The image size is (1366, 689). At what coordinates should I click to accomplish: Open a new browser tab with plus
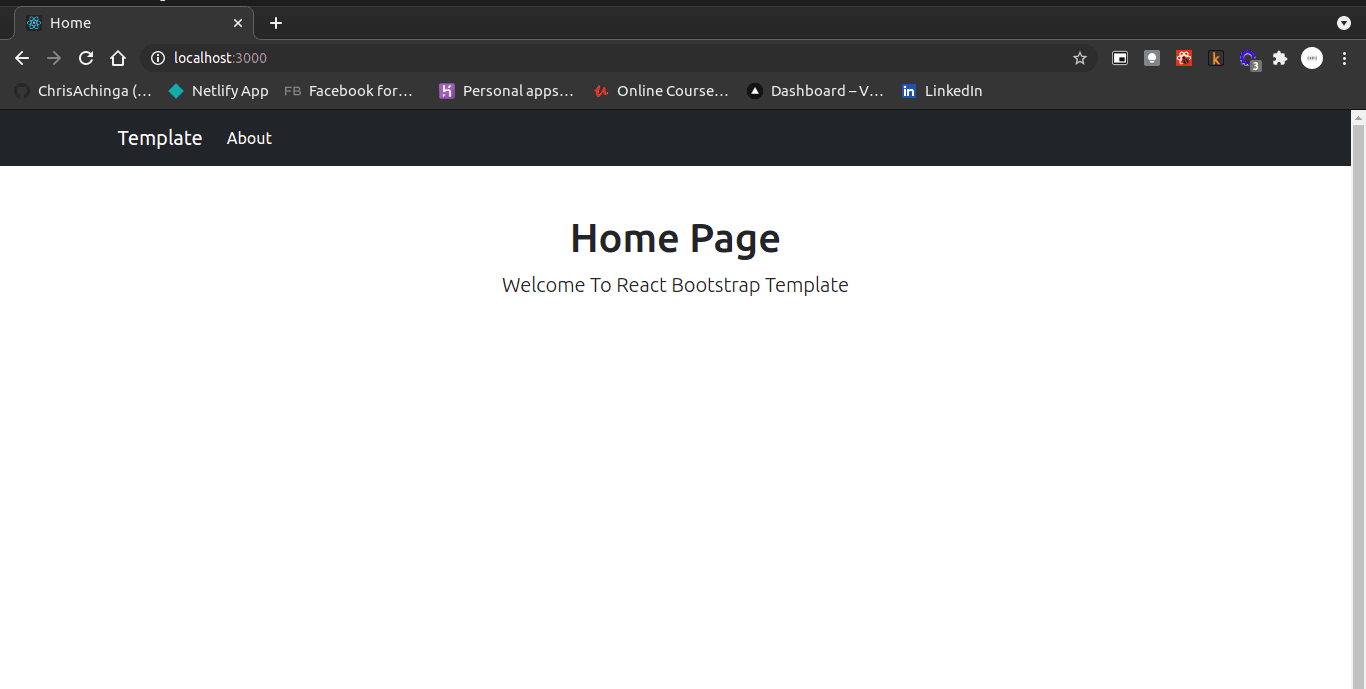click(x=276, y=23)
